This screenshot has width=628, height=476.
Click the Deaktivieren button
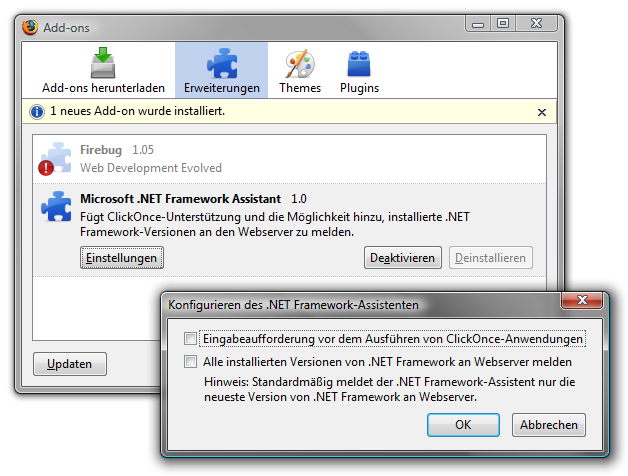tap(402, 258)
